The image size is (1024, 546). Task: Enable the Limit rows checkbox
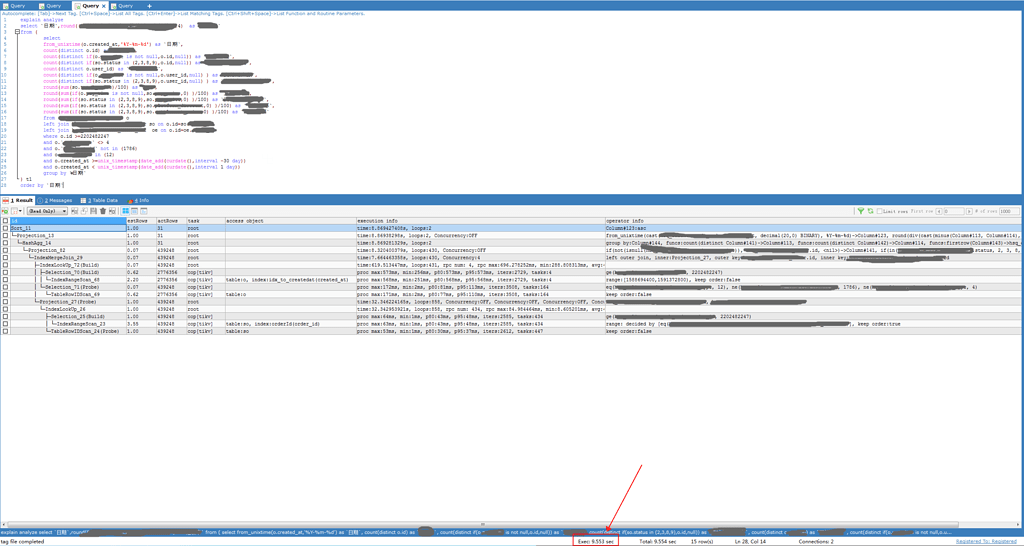point(879,211)
